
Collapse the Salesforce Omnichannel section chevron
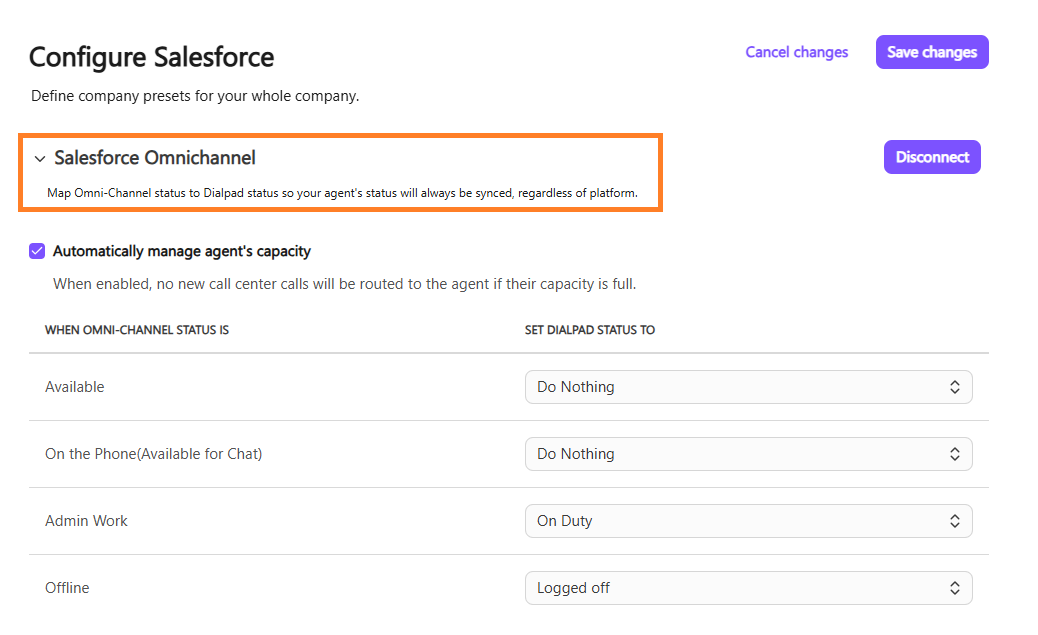40,159
